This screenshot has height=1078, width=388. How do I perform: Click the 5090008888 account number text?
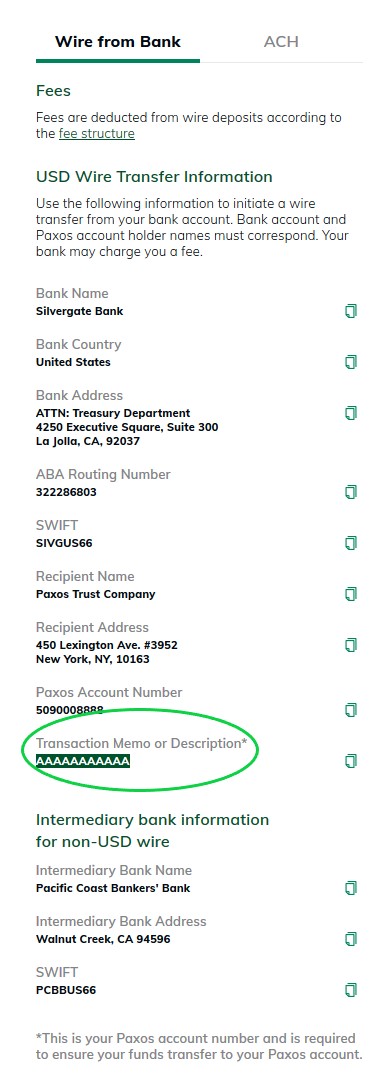pos(69,710)
